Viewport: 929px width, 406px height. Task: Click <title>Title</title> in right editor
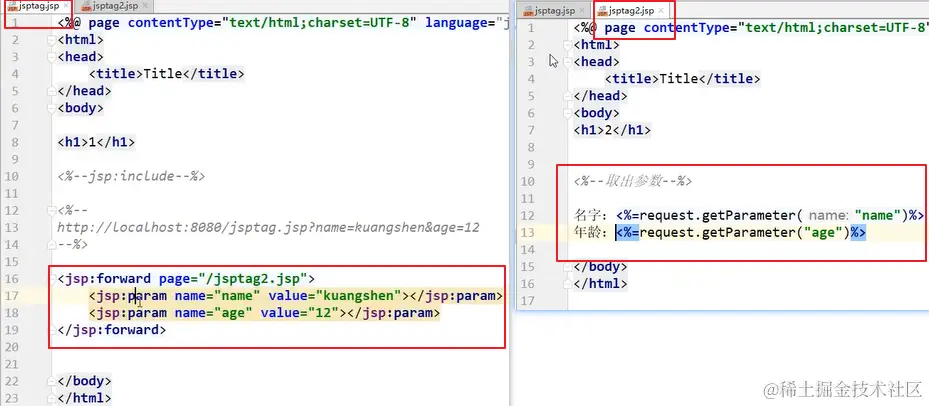(683, 79)
